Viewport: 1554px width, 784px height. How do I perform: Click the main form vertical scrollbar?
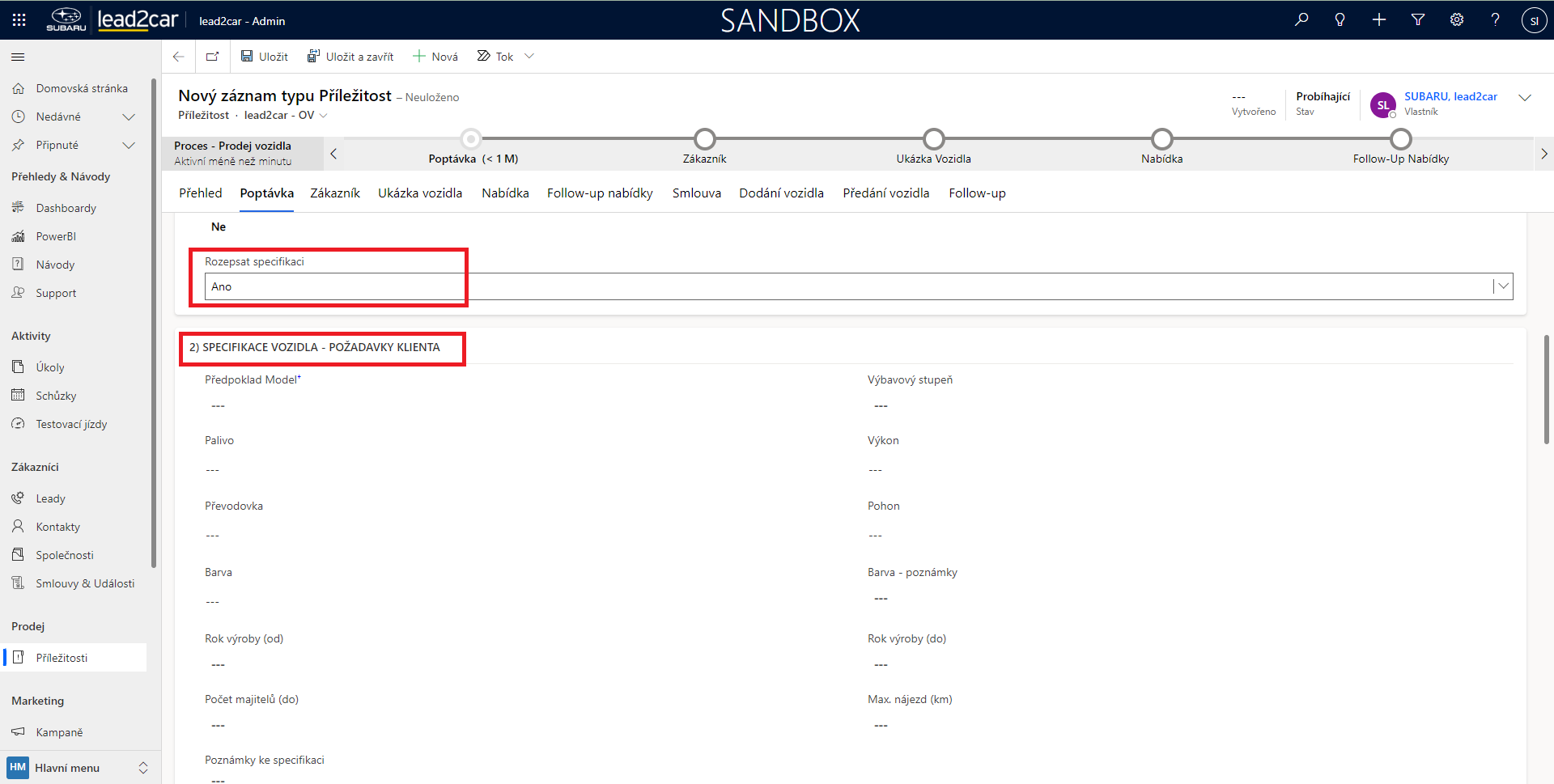tap(1546, 388)
